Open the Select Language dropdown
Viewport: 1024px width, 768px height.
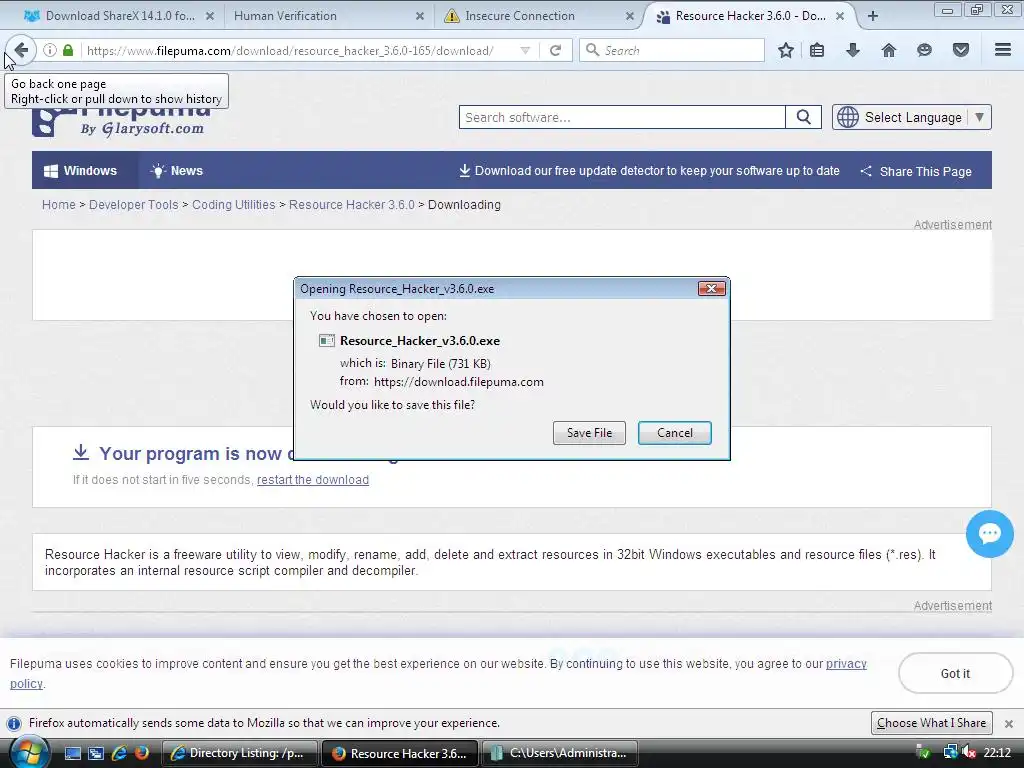[x=912, y=118]
